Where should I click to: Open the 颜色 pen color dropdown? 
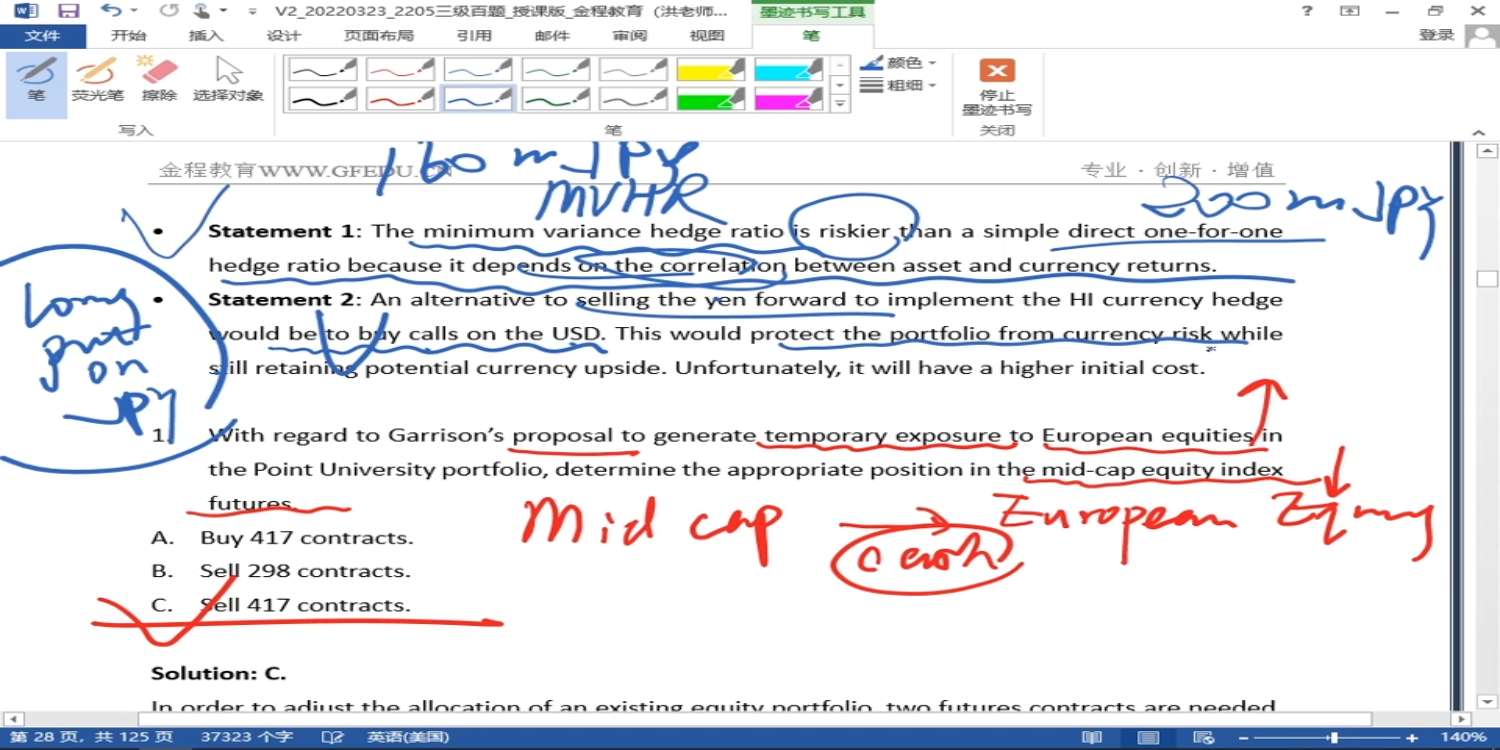(898, 63)
